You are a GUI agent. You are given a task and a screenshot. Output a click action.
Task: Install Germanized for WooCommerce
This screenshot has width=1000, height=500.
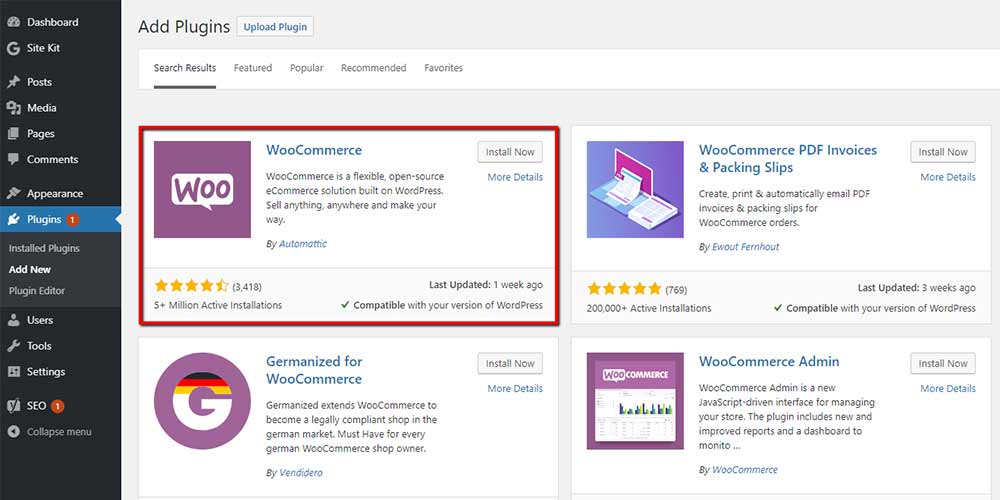pos(510,364)
